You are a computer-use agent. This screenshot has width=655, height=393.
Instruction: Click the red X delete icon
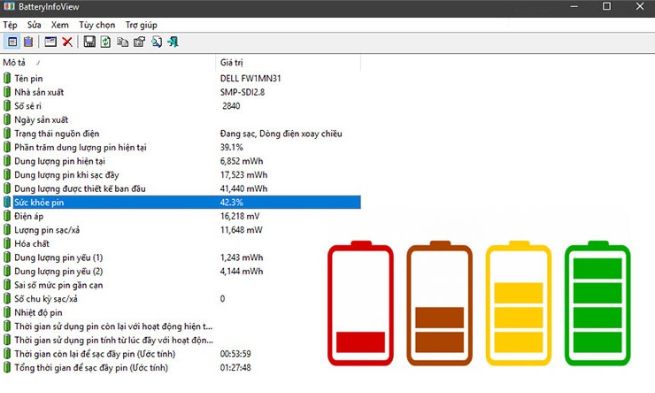tap(67, 42)
